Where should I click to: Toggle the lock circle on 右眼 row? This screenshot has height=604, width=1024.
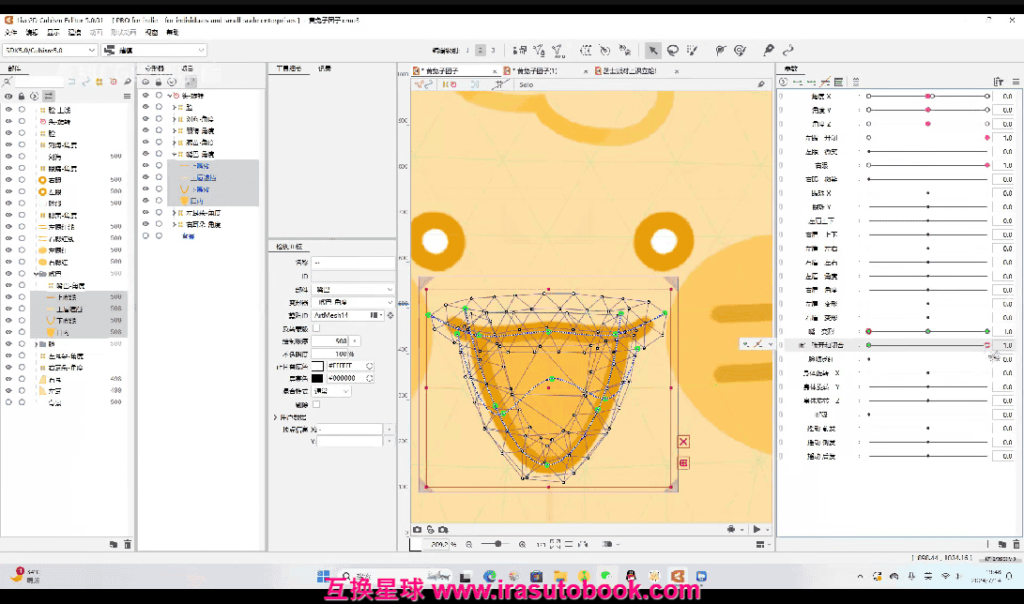point(22,180)
